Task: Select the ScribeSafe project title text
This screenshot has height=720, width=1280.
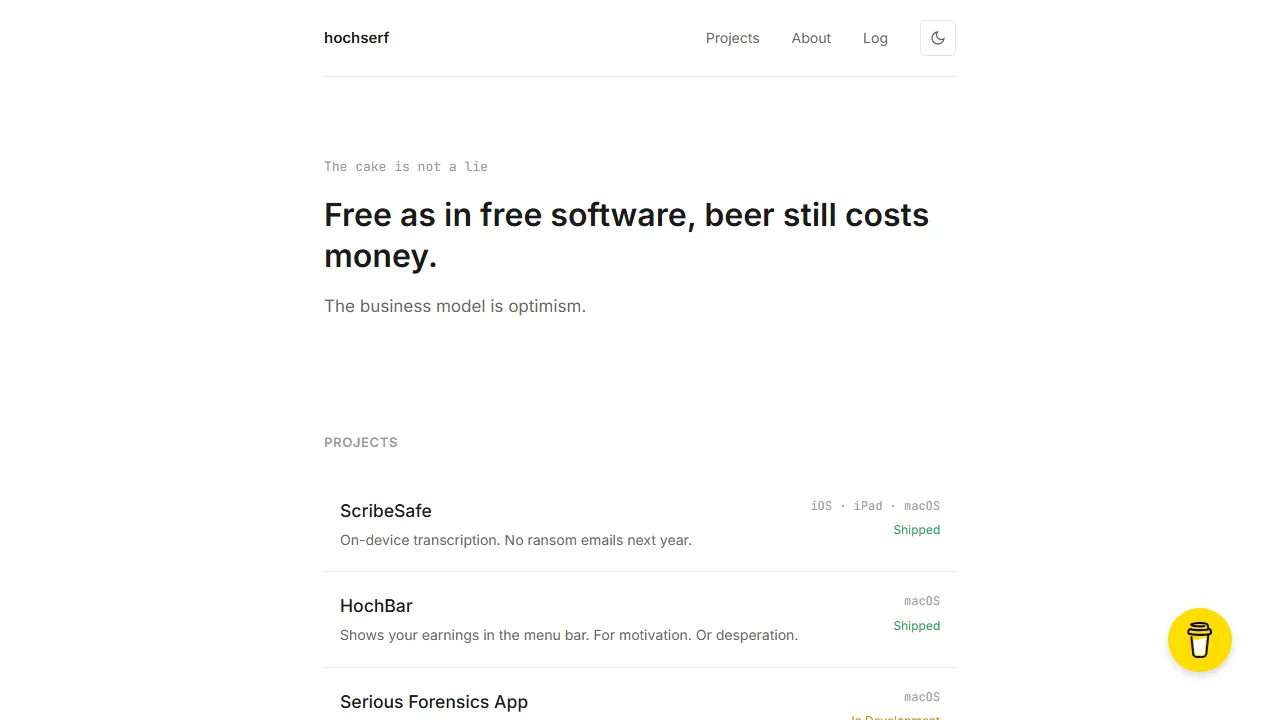Action: point(385,511)
